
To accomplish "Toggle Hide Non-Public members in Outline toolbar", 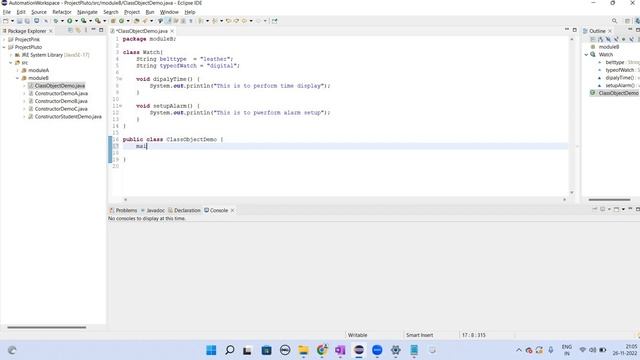I will pyautogui.click(x=623, y=39).
